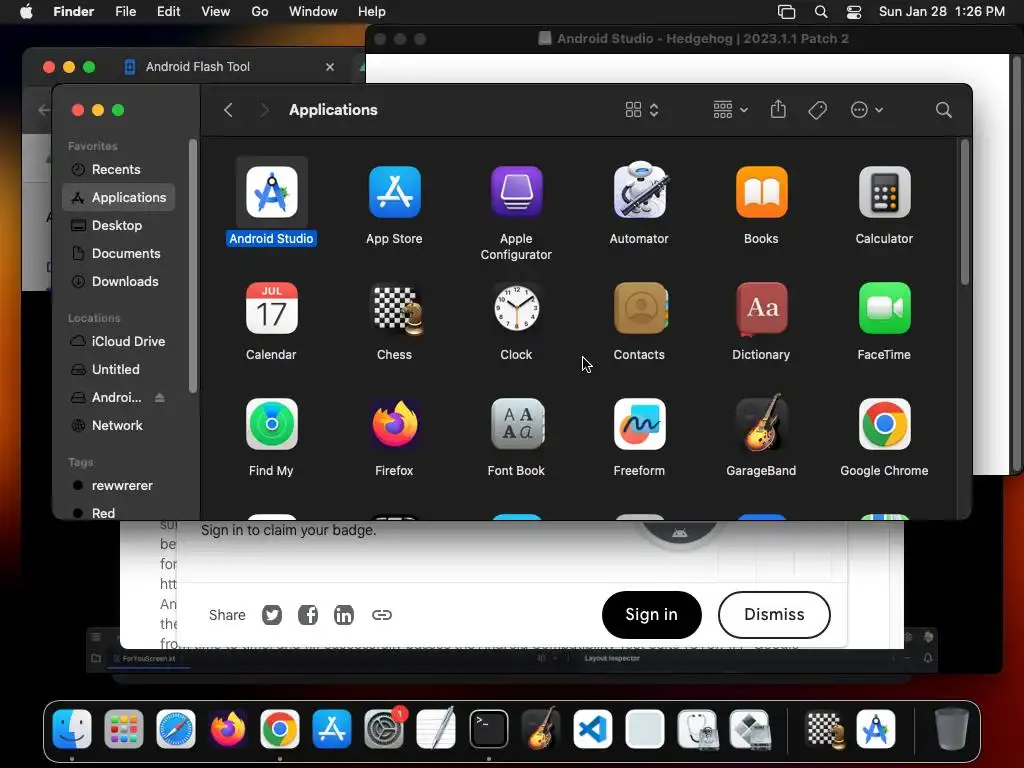Select the FaceTime app icon
1024x768 pixels.
[x=884, y=308]
